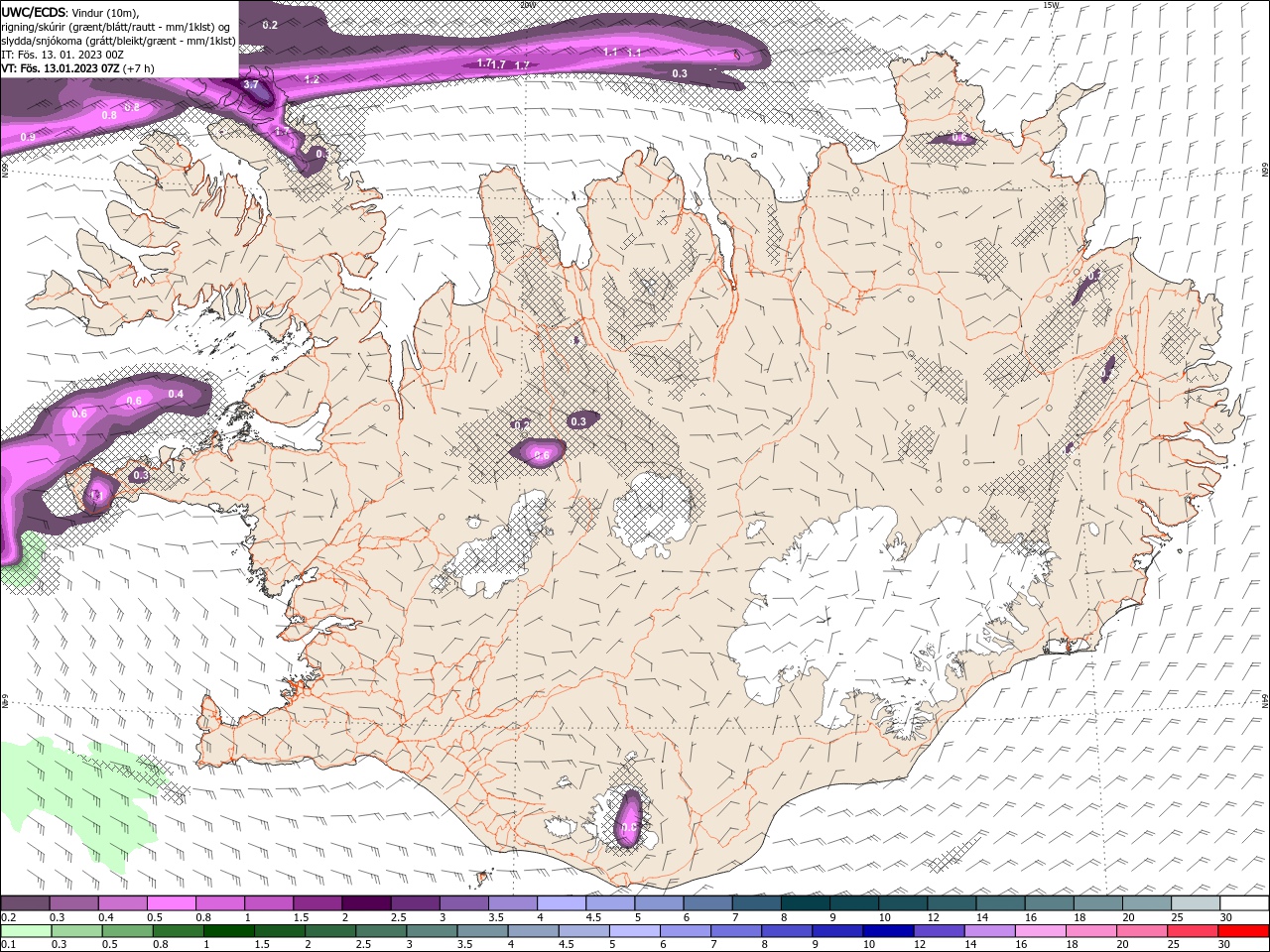Select the dark mauve 0.2 swatch in top legend row
1270x952 pixels.
coord(25,903)
